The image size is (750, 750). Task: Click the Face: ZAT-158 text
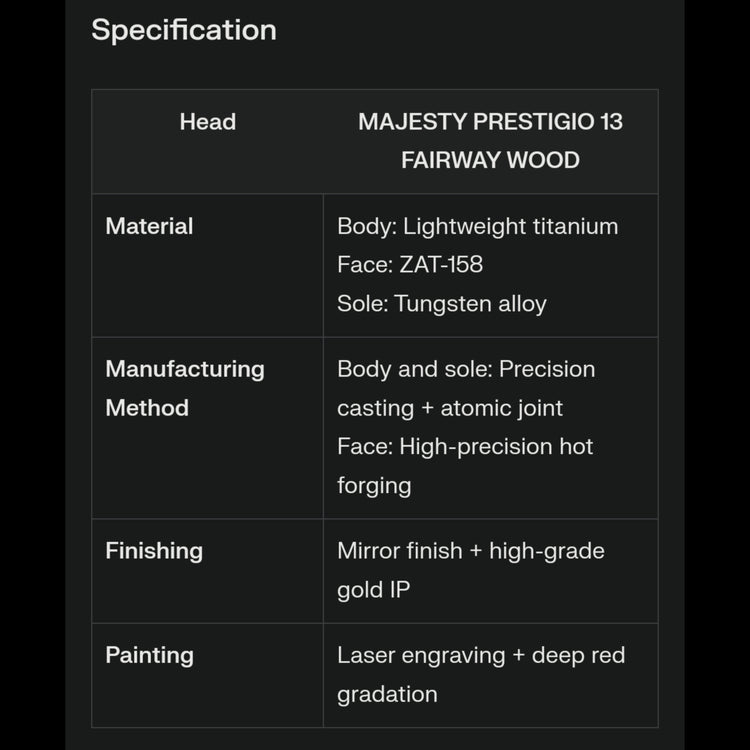click(410, 265)
